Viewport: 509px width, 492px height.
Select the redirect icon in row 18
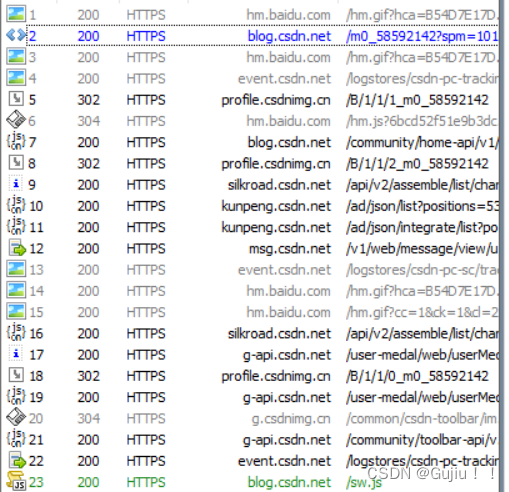point(16,375)
